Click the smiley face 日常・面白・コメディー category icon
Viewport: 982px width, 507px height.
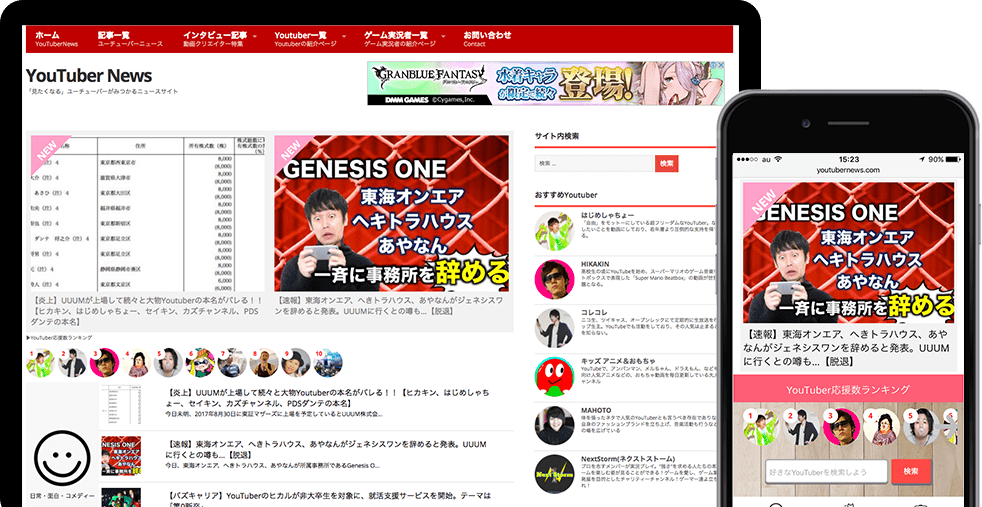tap(62, 457)
